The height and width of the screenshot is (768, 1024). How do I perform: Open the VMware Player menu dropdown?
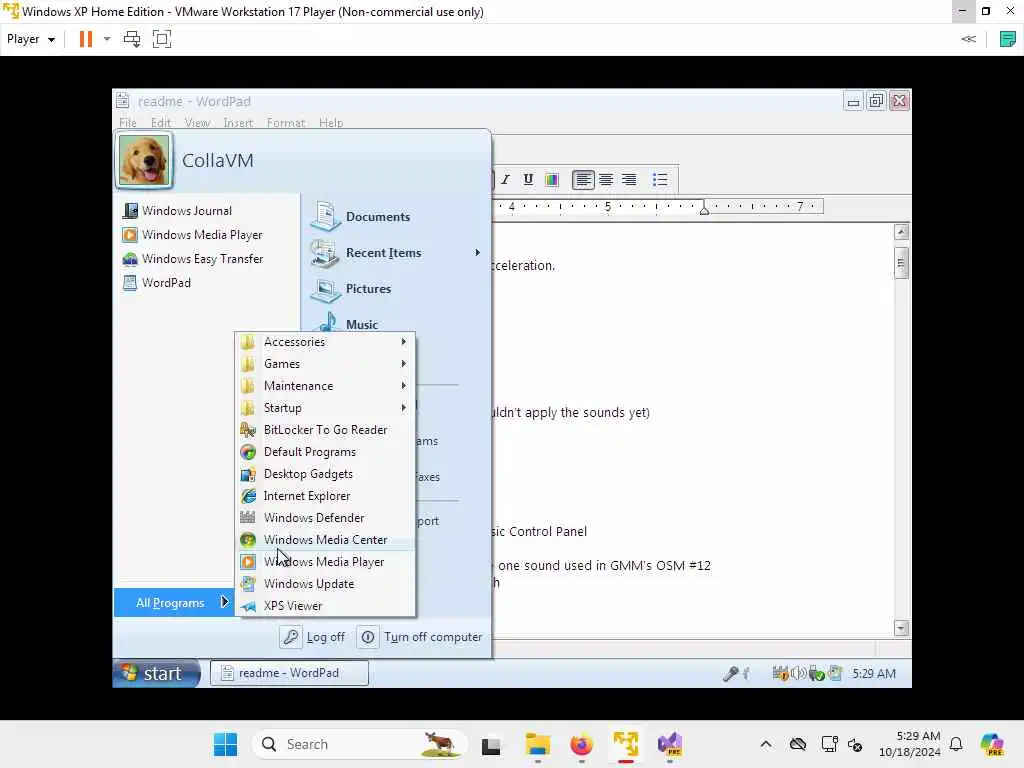pos(31,39)
